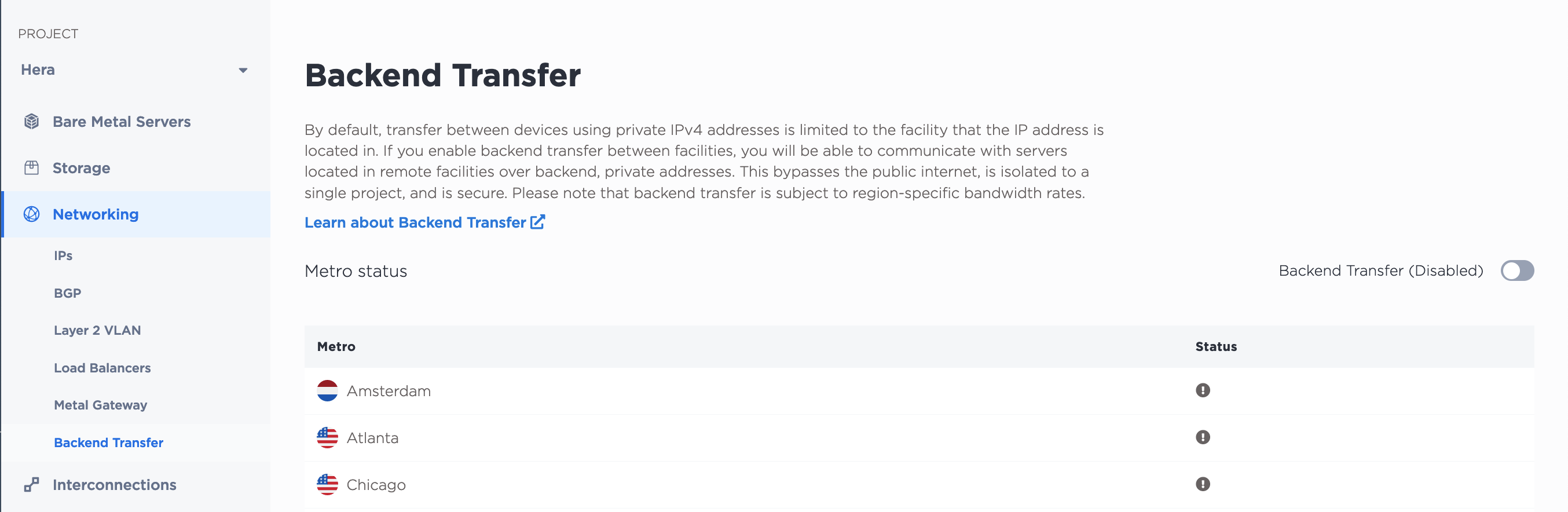Click Chicago's status warning icon
This screenshot has width=1568, height=512.
(x=1202, y=484)
